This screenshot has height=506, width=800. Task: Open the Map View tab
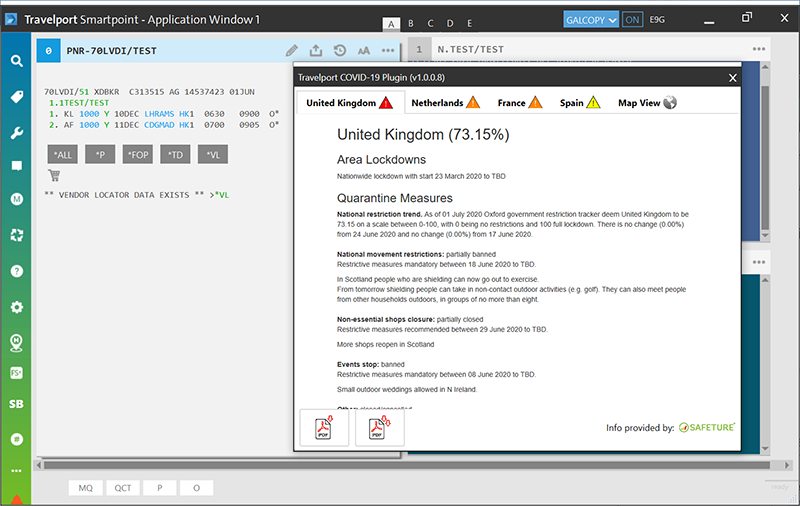[x=647, y=103]
